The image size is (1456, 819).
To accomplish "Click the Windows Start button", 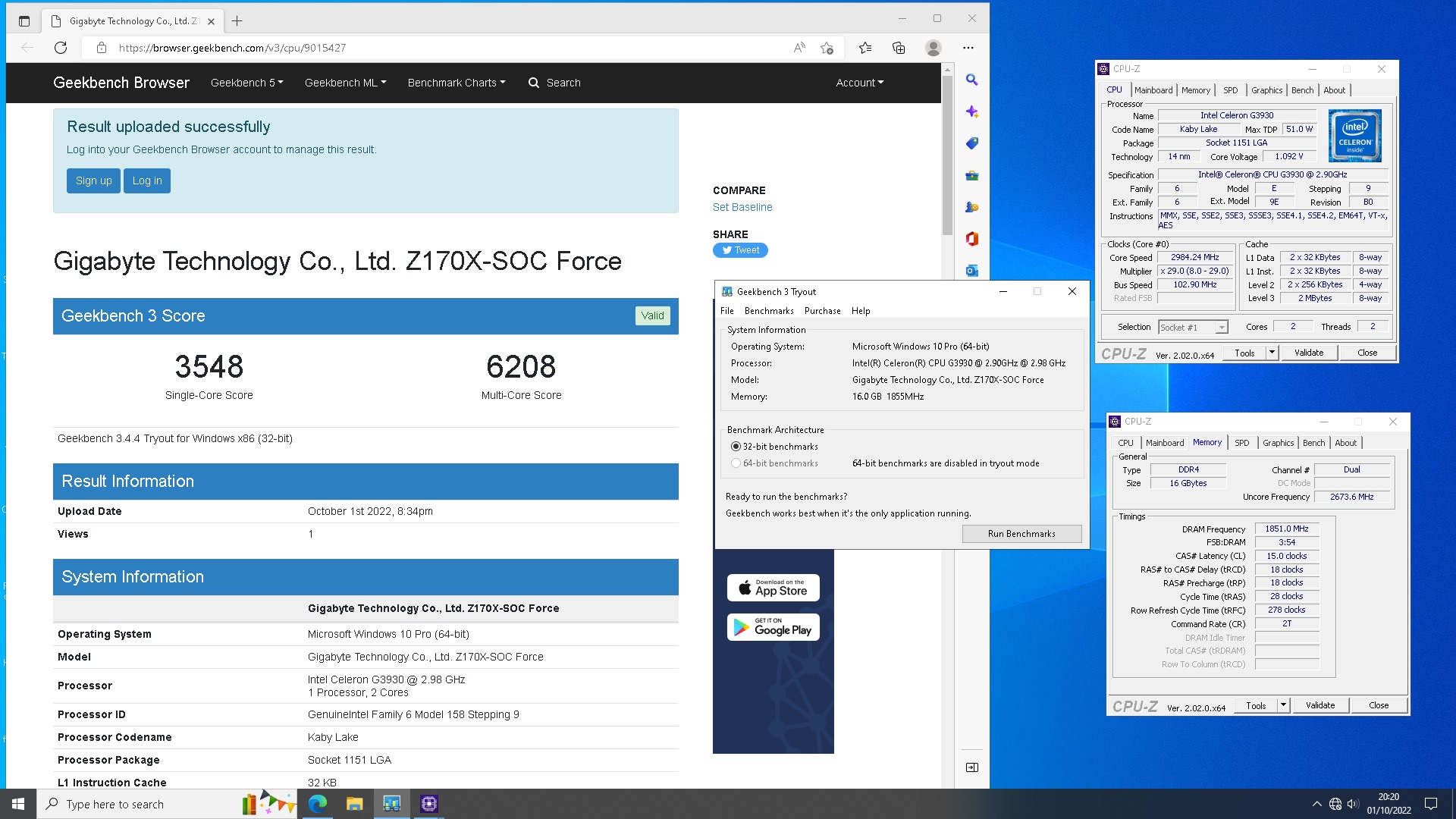I will [18, 804].
